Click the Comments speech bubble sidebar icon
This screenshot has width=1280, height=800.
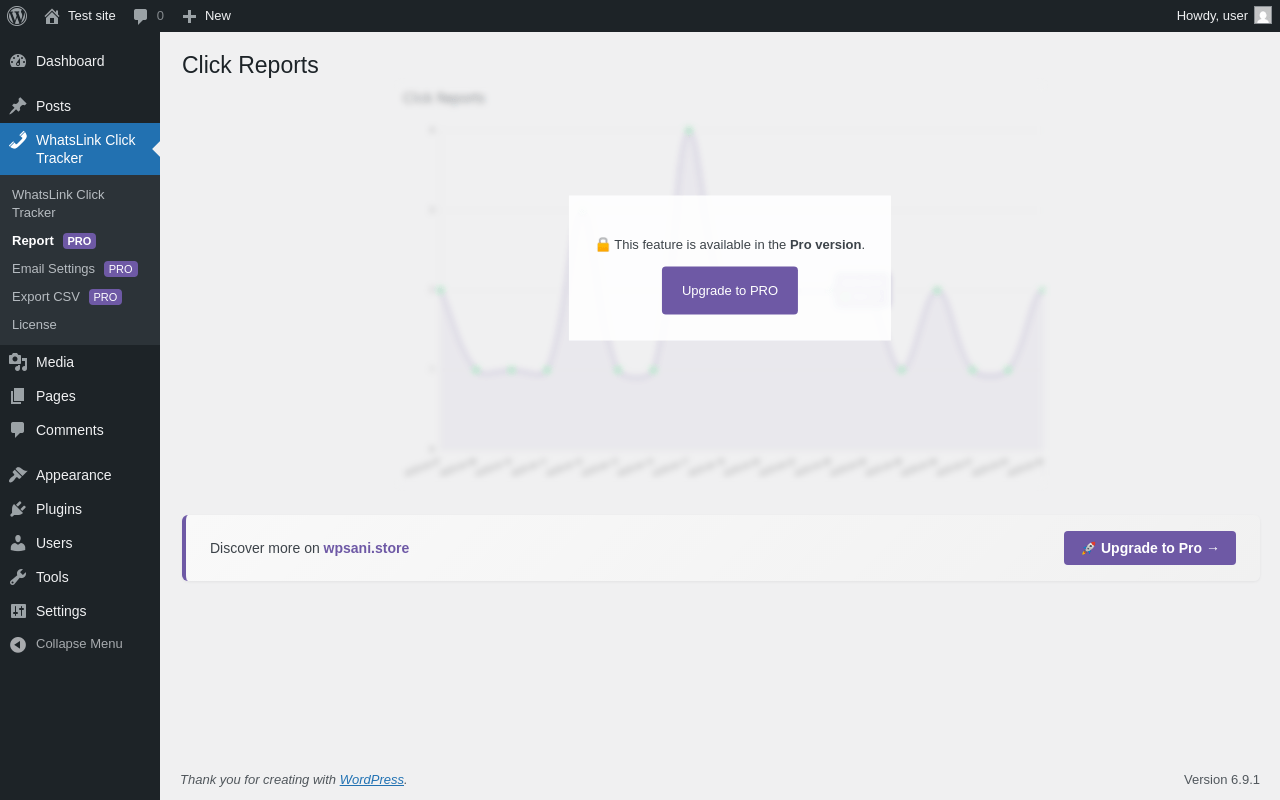pos(18,430)
